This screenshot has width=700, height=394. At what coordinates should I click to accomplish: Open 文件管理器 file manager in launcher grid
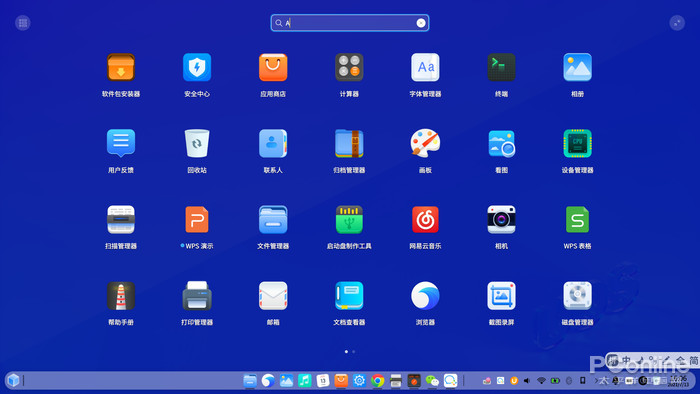tap(273, 220)
